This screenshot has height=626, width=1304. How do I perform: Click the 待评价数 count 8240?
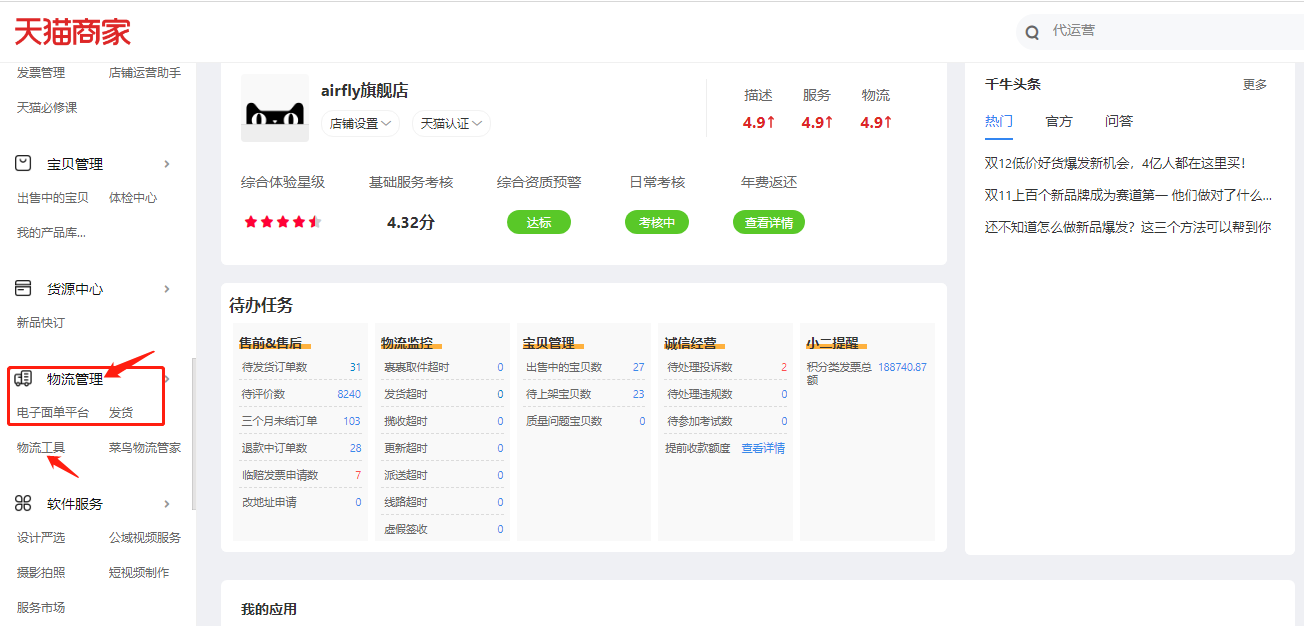coord(349,394)
